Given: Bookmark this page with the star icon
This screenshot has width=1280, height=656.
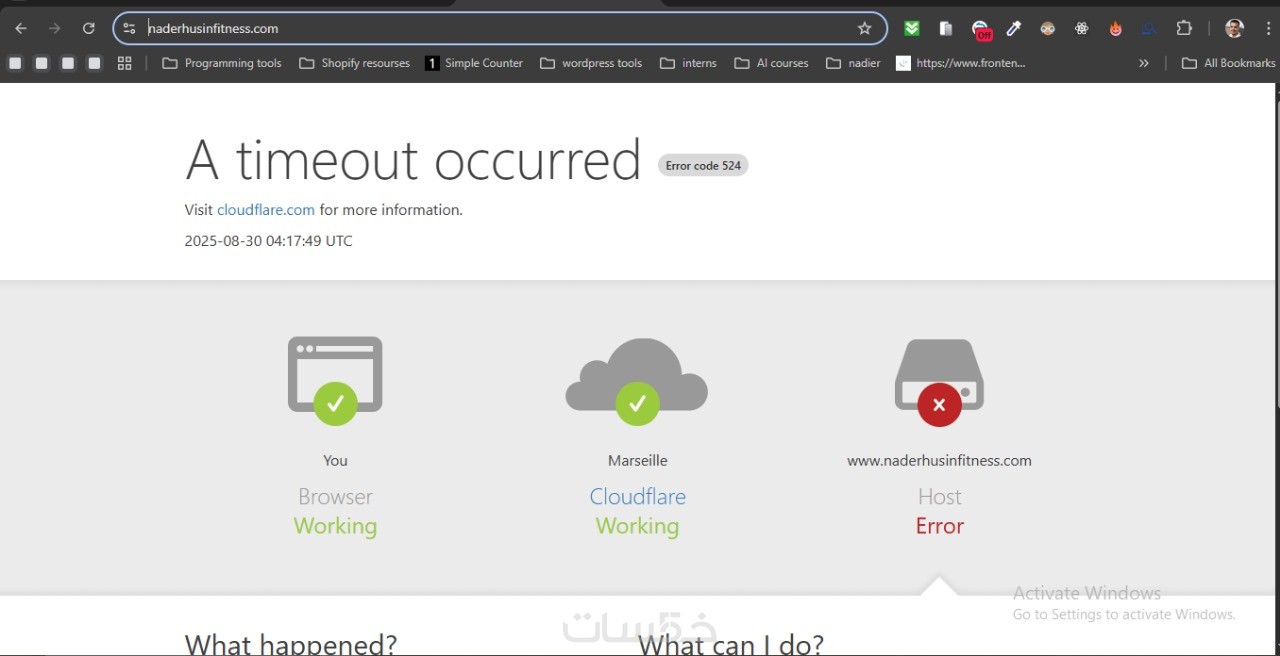Looking at the screenshot, I should (865, 29).
